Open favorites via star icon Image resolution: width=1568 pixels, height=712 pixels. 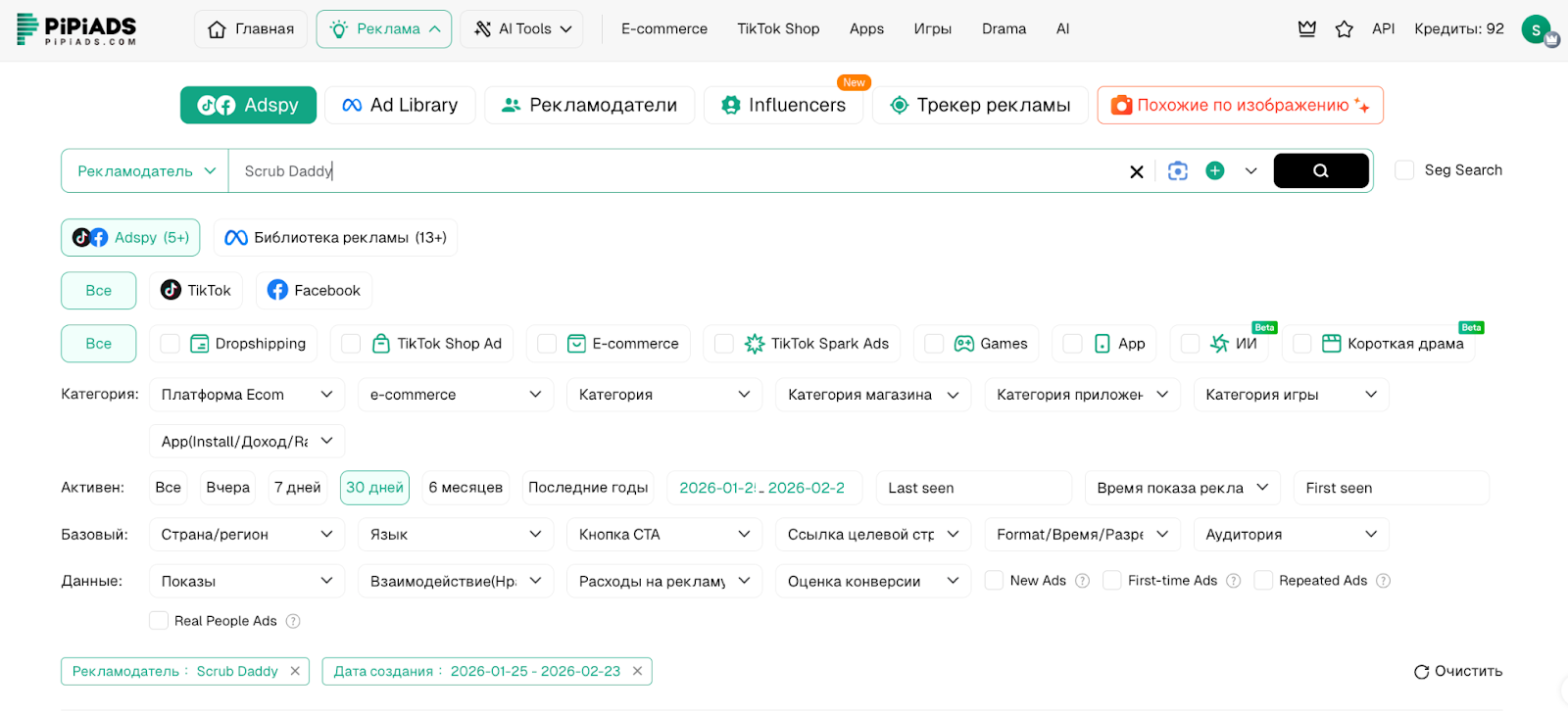pyautogui.click(x=1344, y=29)
